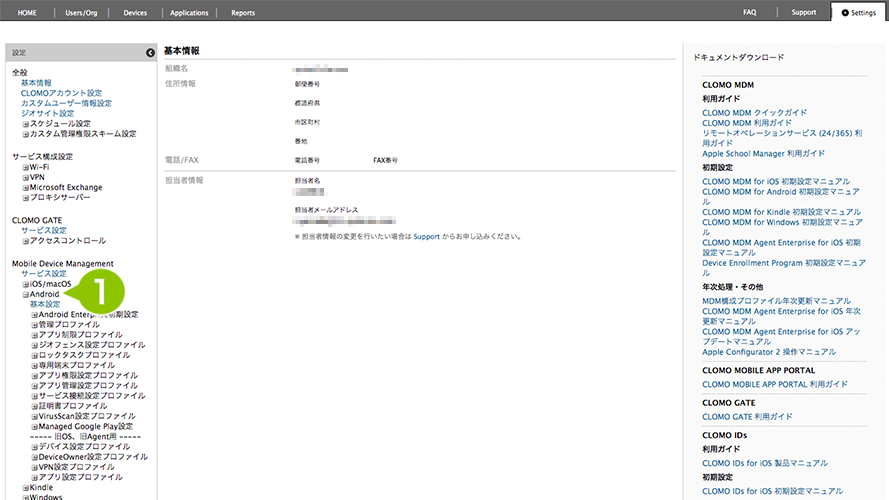Open CLOMO IDs for iOS 製品マニュアル
This screenshot has height=500, width=889.
pos(765,463)
